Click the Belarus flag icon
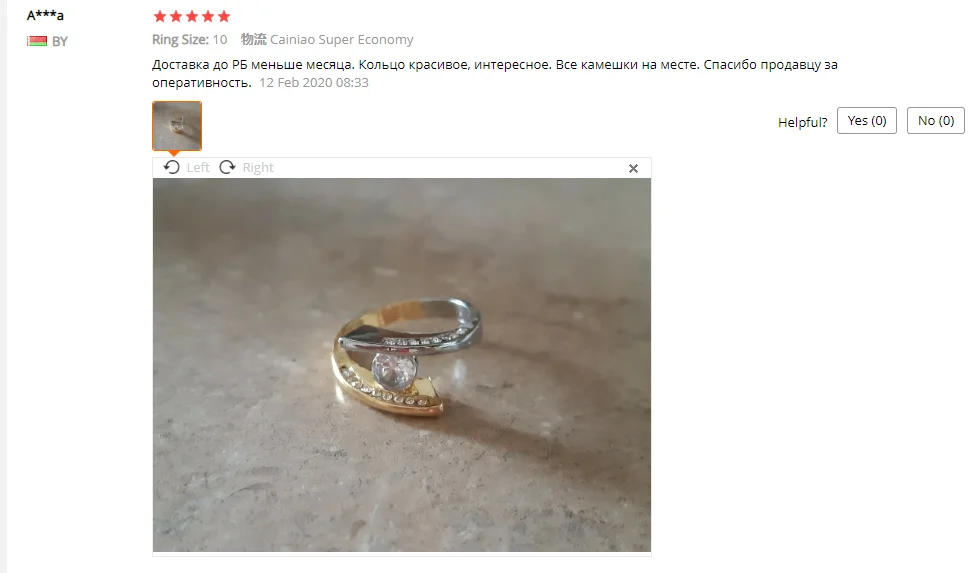Viewport: 979px width, 573px height. pos(37,41)
